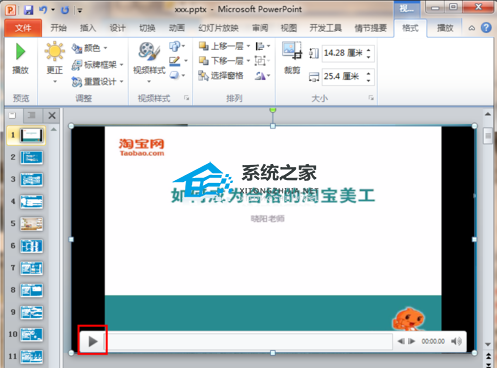Step the video backward a frame
The width and height of the screenshot is (497, 368).
401,341
